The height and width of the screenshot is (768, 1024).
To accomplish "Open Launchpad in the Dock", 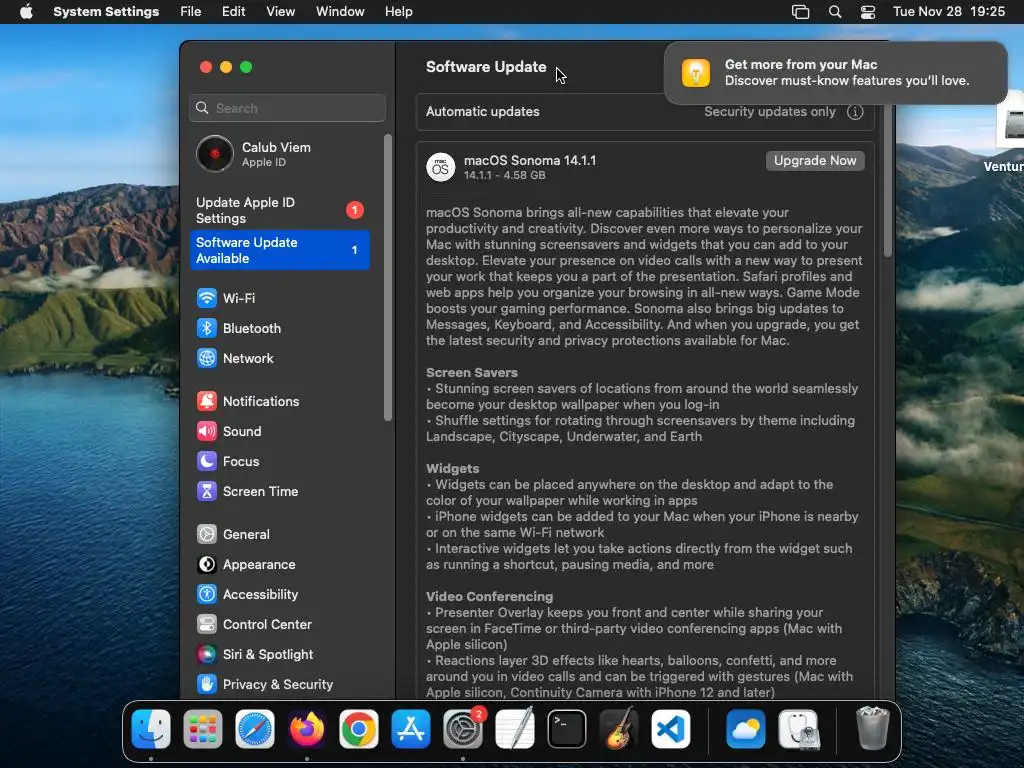I will [x=202, y=729].
